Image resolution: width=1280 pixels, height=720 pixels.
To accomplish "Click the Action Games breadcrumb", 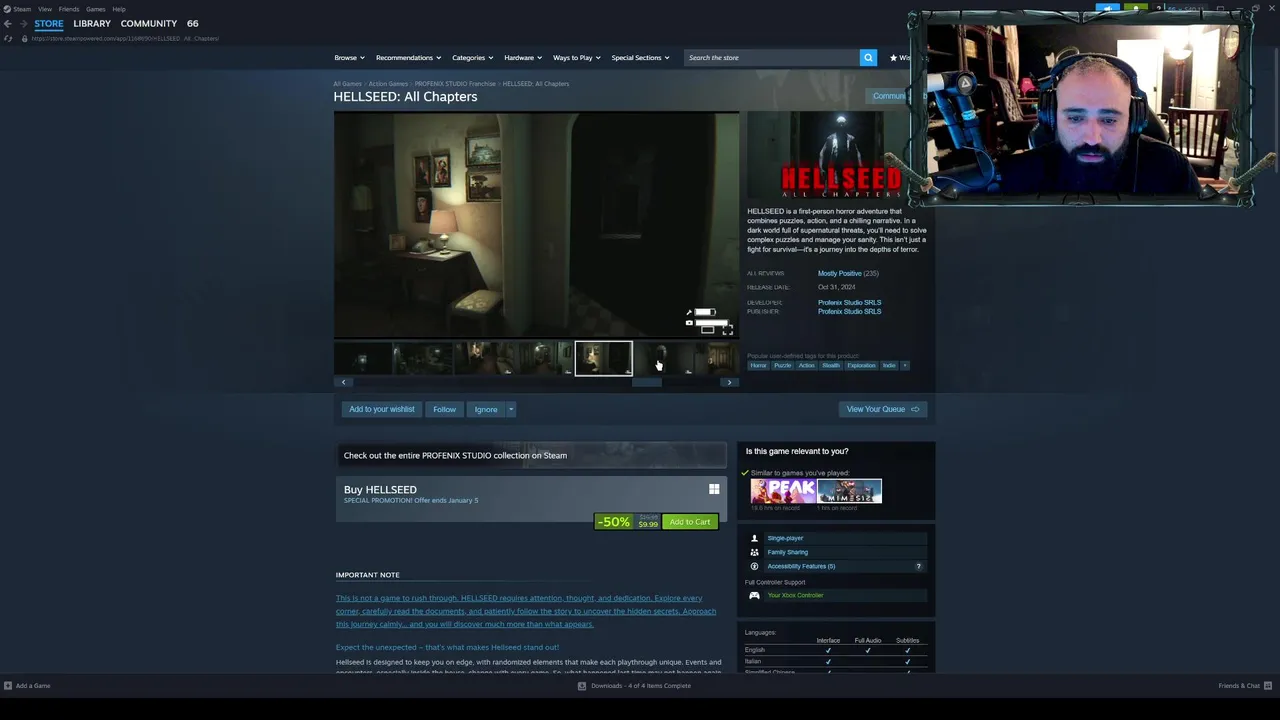I will click(388, 84).
